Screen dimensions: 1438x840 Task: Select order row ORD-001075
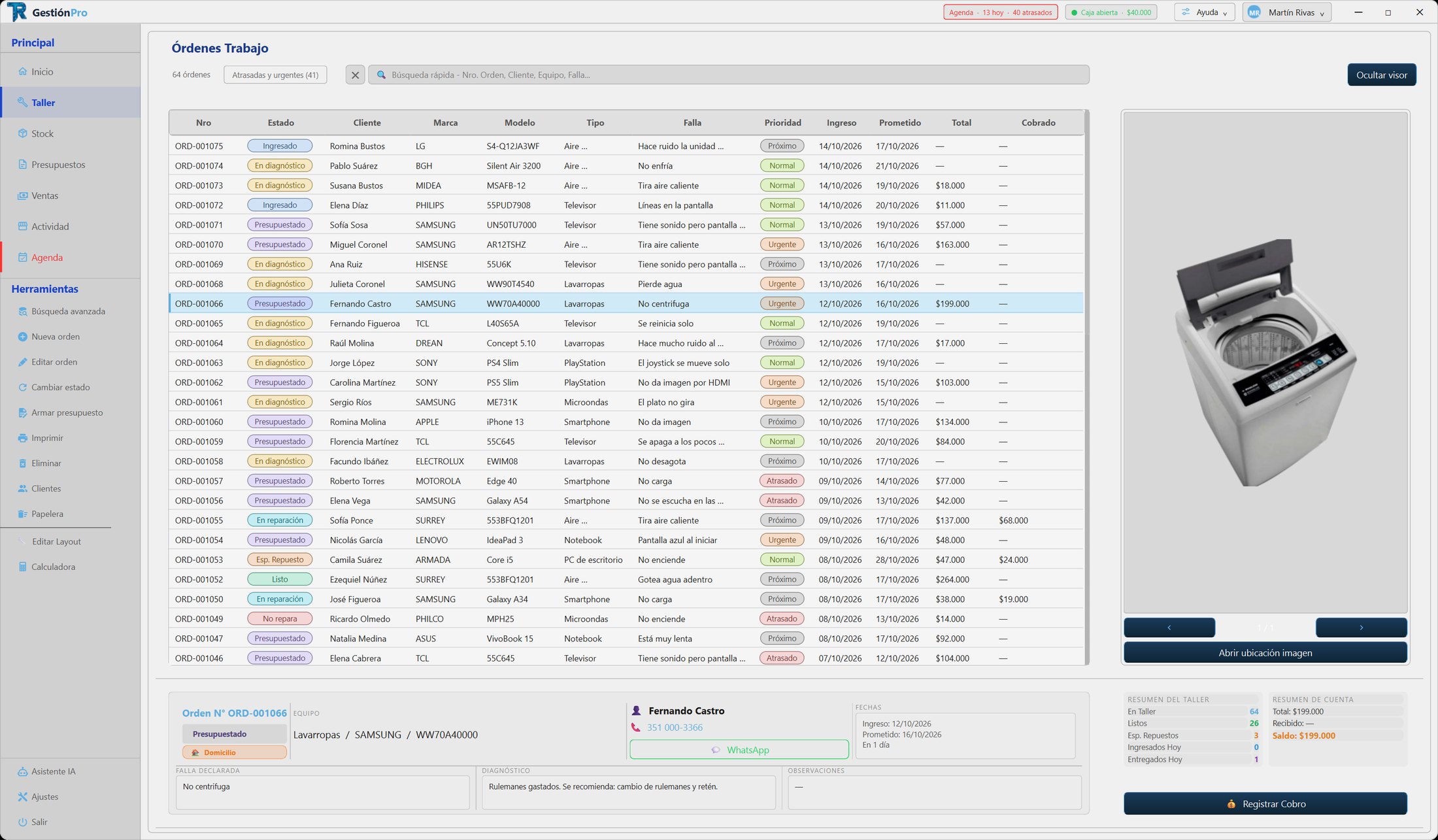tap(626, 146)
